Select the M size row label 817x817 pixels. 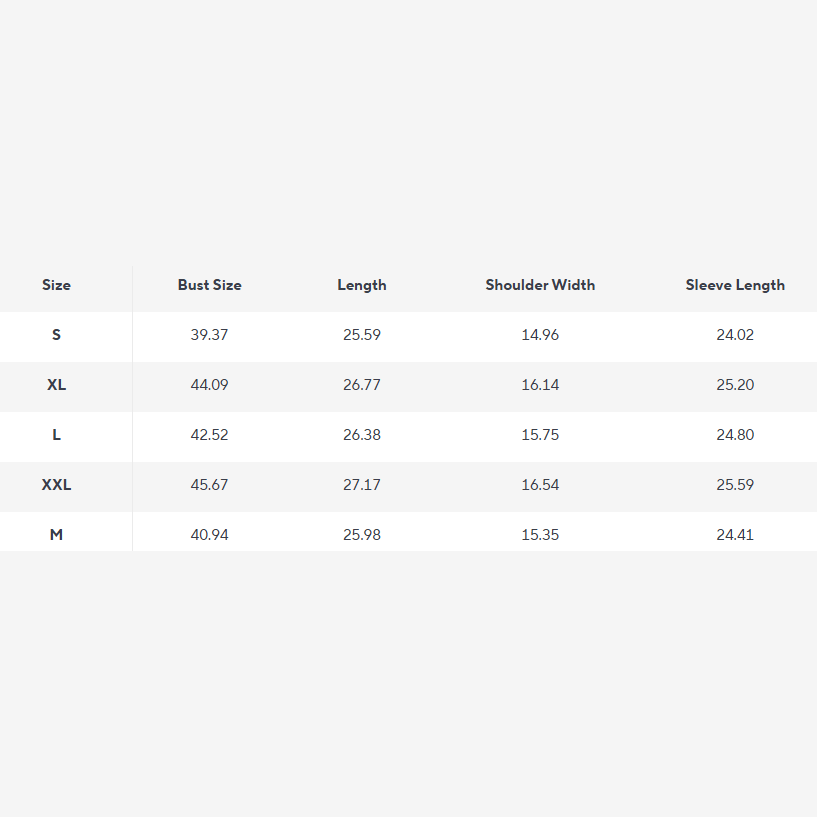pyautogui.click(x=56, y=535)
